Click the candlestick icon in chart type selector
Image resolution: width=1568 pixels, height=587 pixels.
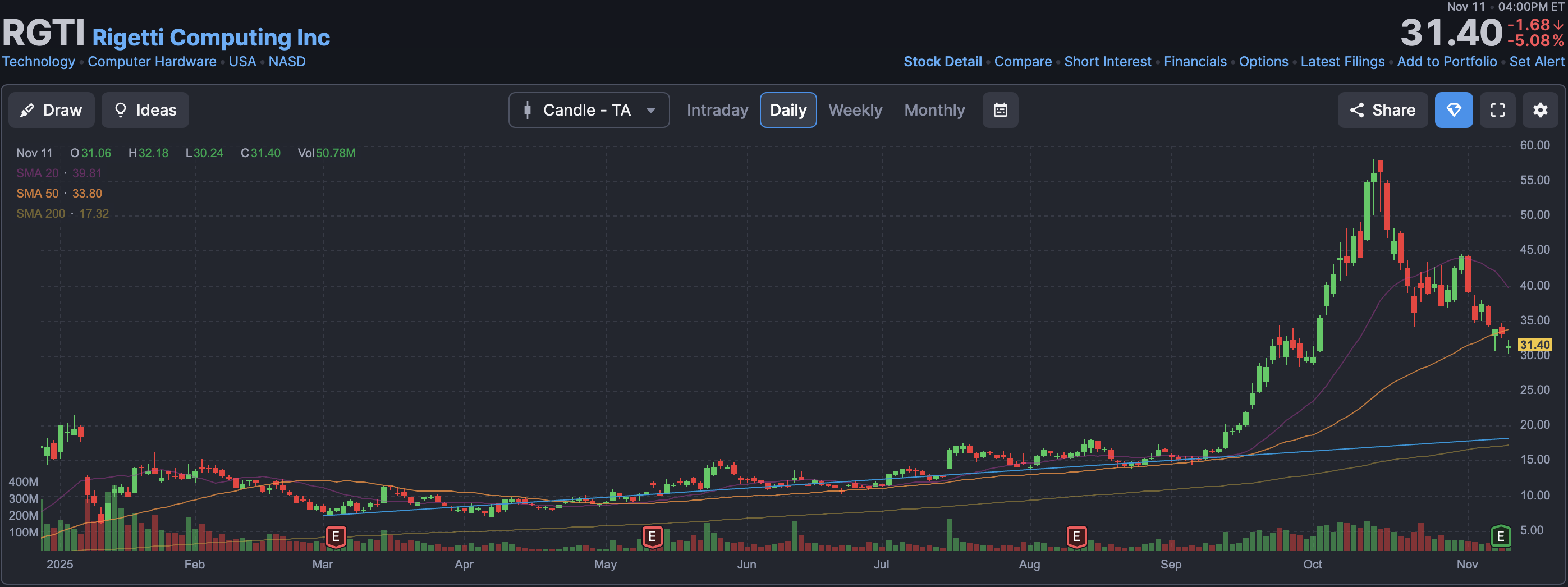(527, 110)
